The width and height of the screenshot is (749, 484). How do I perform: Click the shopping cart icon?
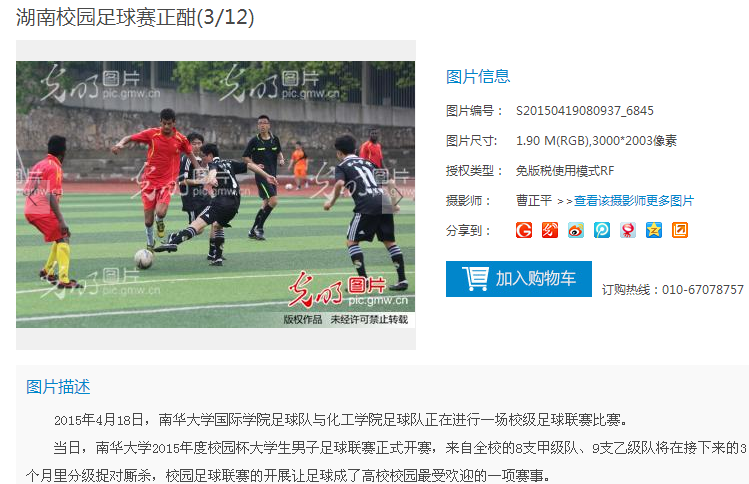click(475, 279)
